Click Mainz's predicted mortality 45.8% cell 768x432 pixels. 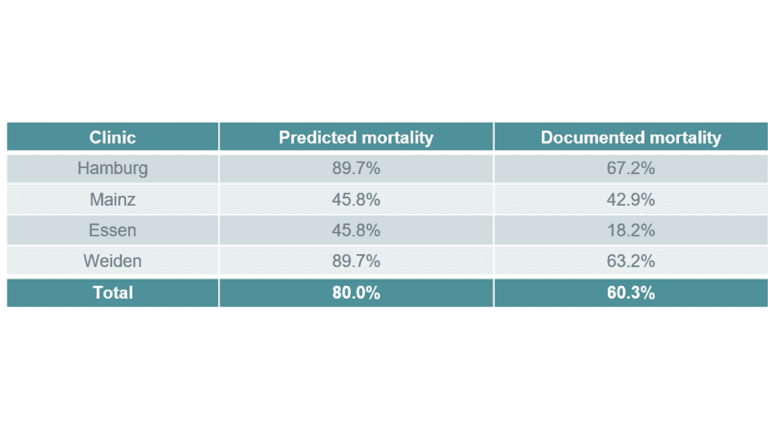356,199
